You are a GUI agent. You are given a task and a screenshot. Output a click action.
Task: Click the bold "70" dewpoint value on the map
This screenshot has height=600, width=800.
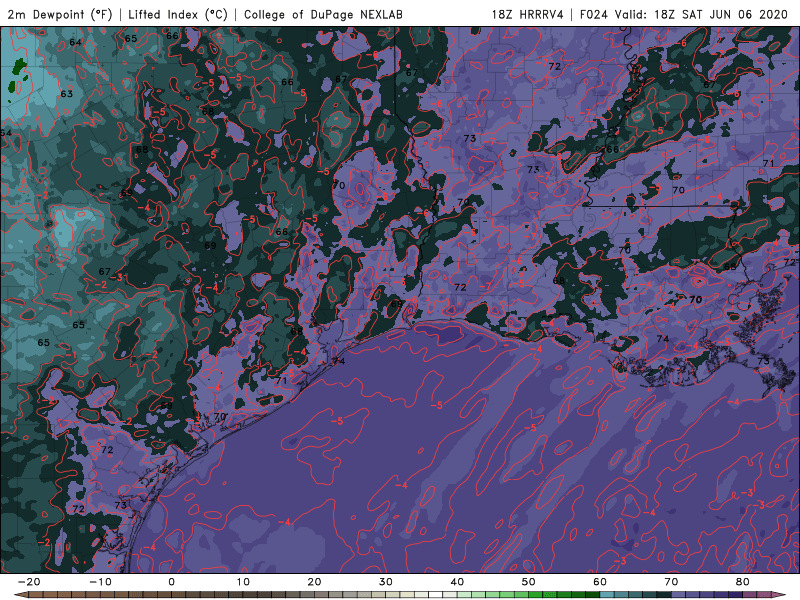695,299
